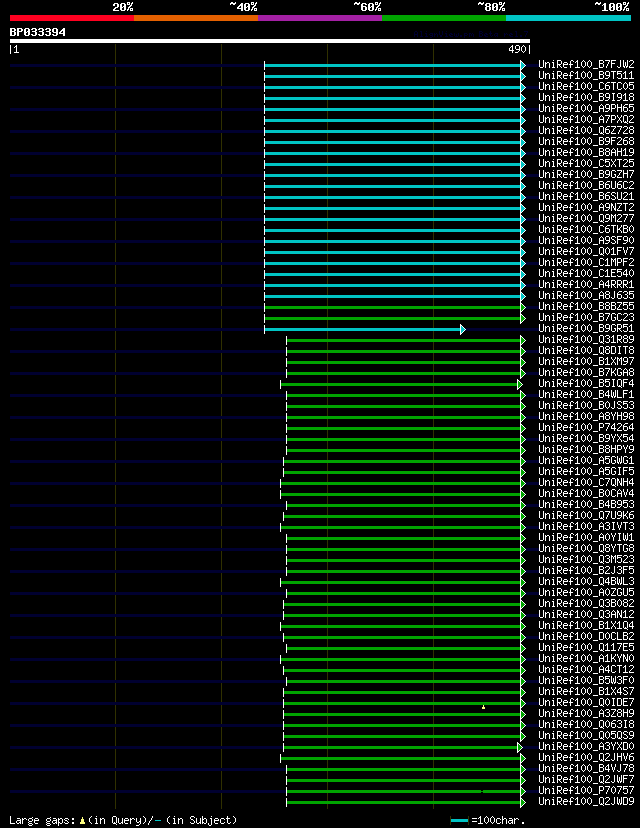Viewport: 640px width, 828px height.
Task: Select the UniRef100_Q6Z728 label
Action: (x=586, y=130)
